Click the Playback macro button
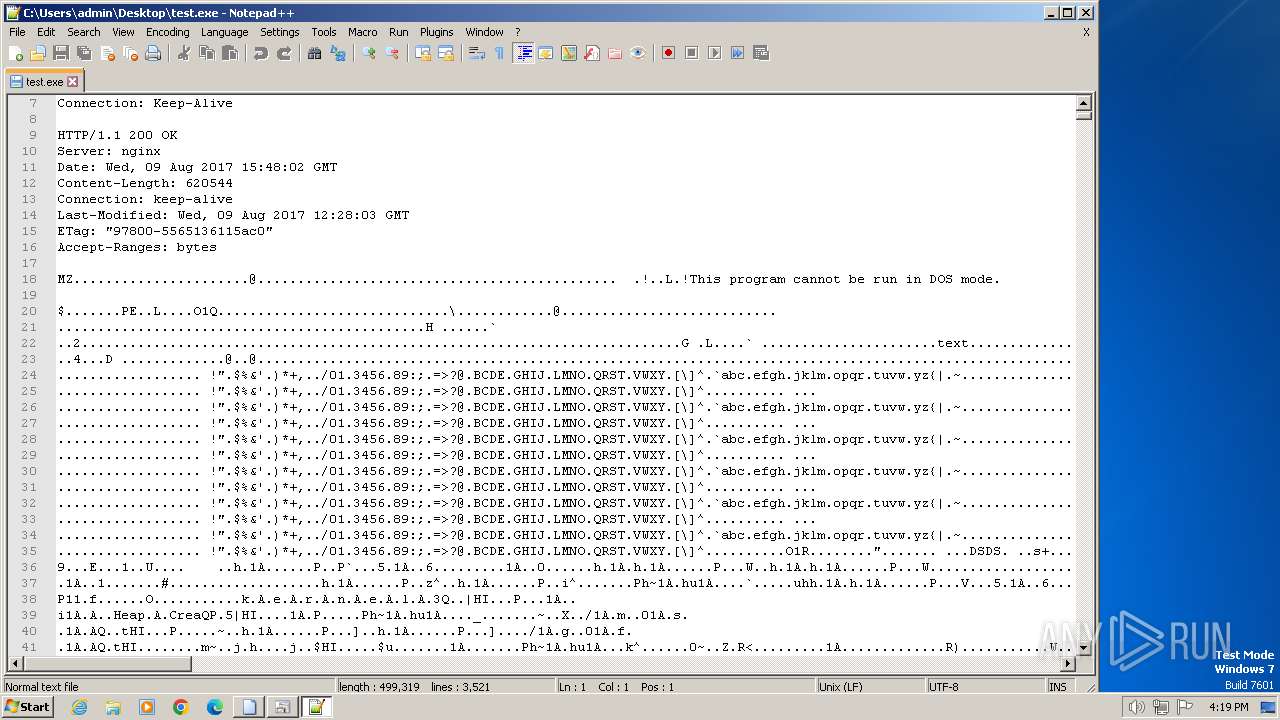 tap(714, 53)
